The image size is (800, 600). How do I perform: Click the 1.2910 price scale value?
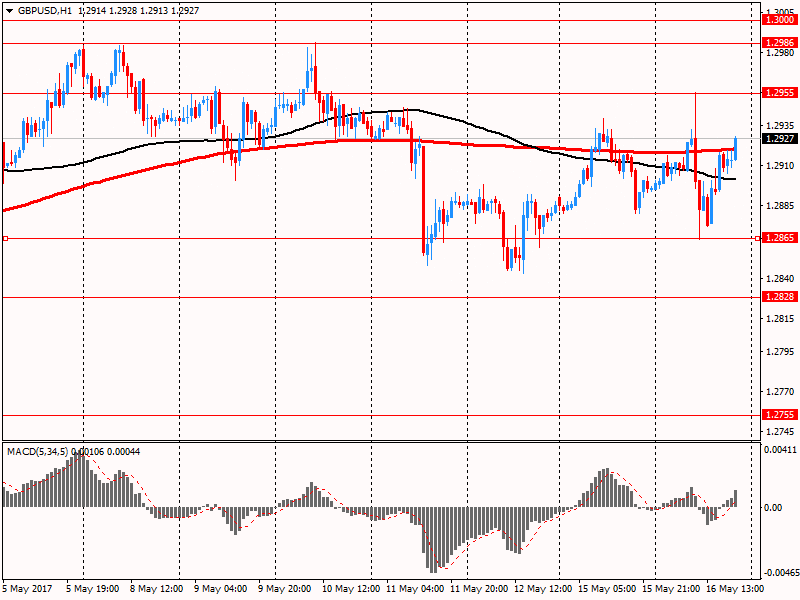780,166
